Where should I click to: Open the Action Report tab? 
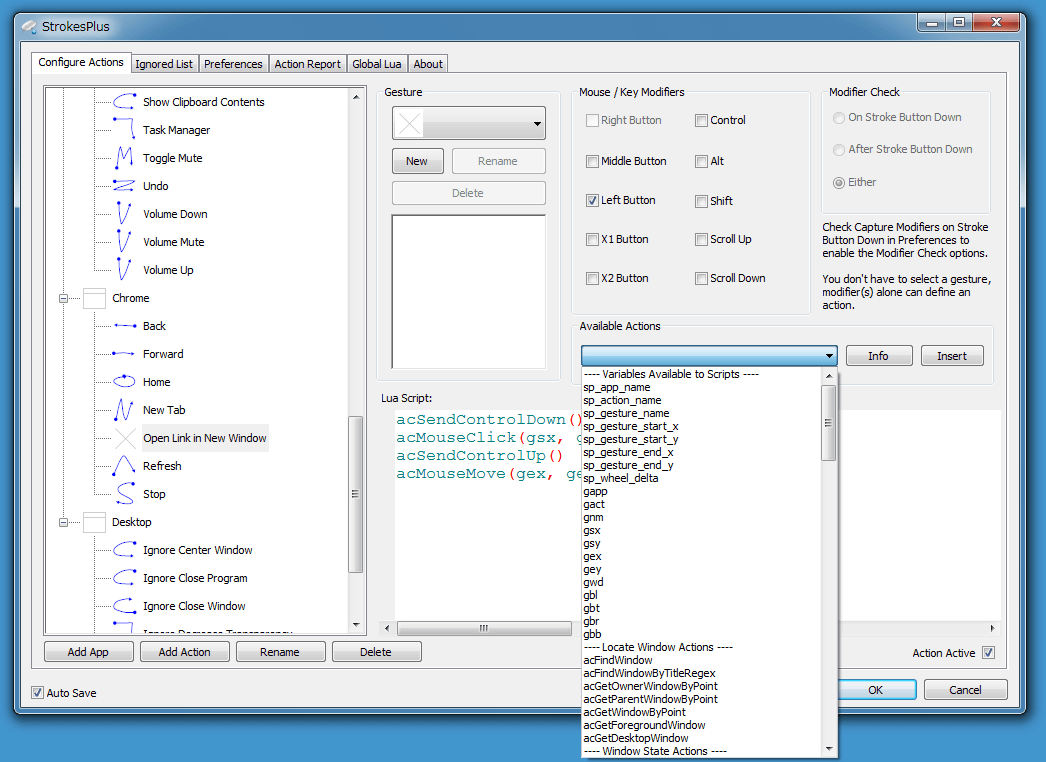coord(308,64)
